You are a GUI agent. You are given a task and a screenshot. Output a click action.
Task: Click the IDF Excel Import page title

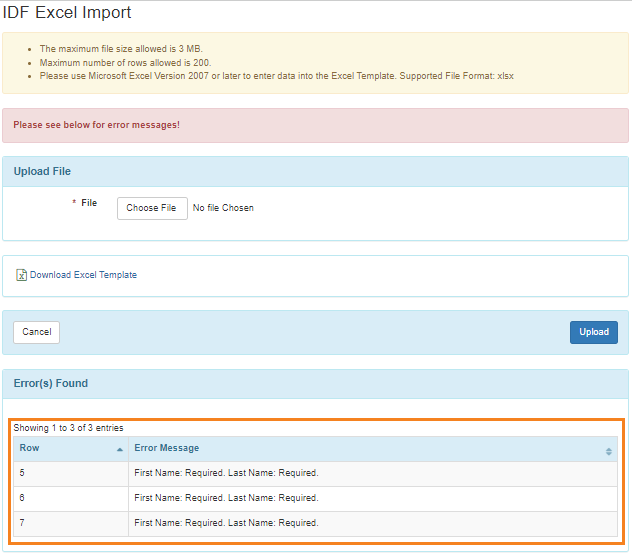click(67, 12)
